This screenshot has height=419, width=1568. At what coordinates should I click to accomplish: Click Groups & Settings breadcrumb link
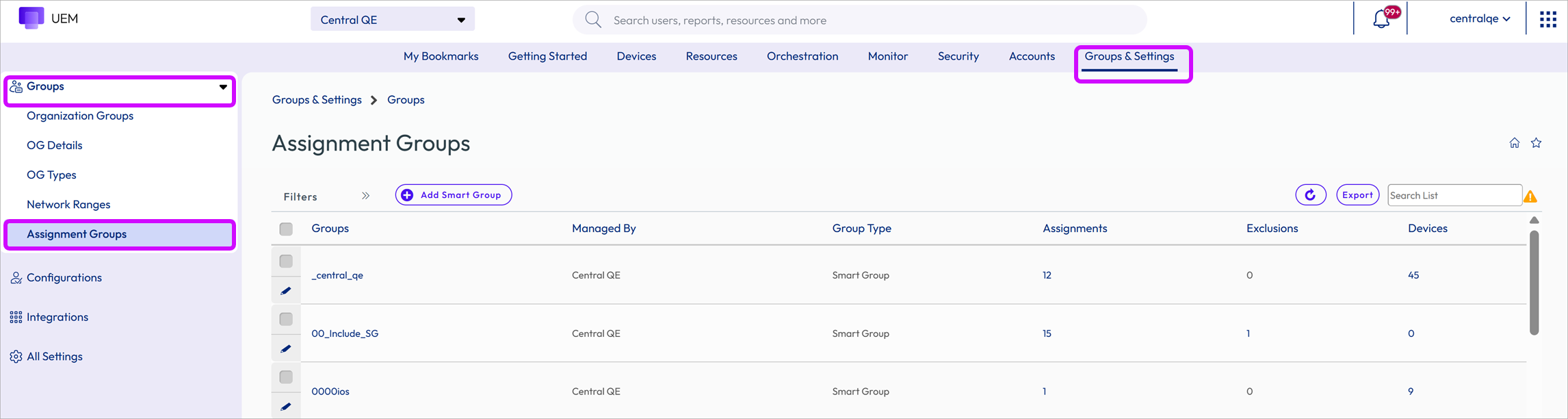coord(317,100)
